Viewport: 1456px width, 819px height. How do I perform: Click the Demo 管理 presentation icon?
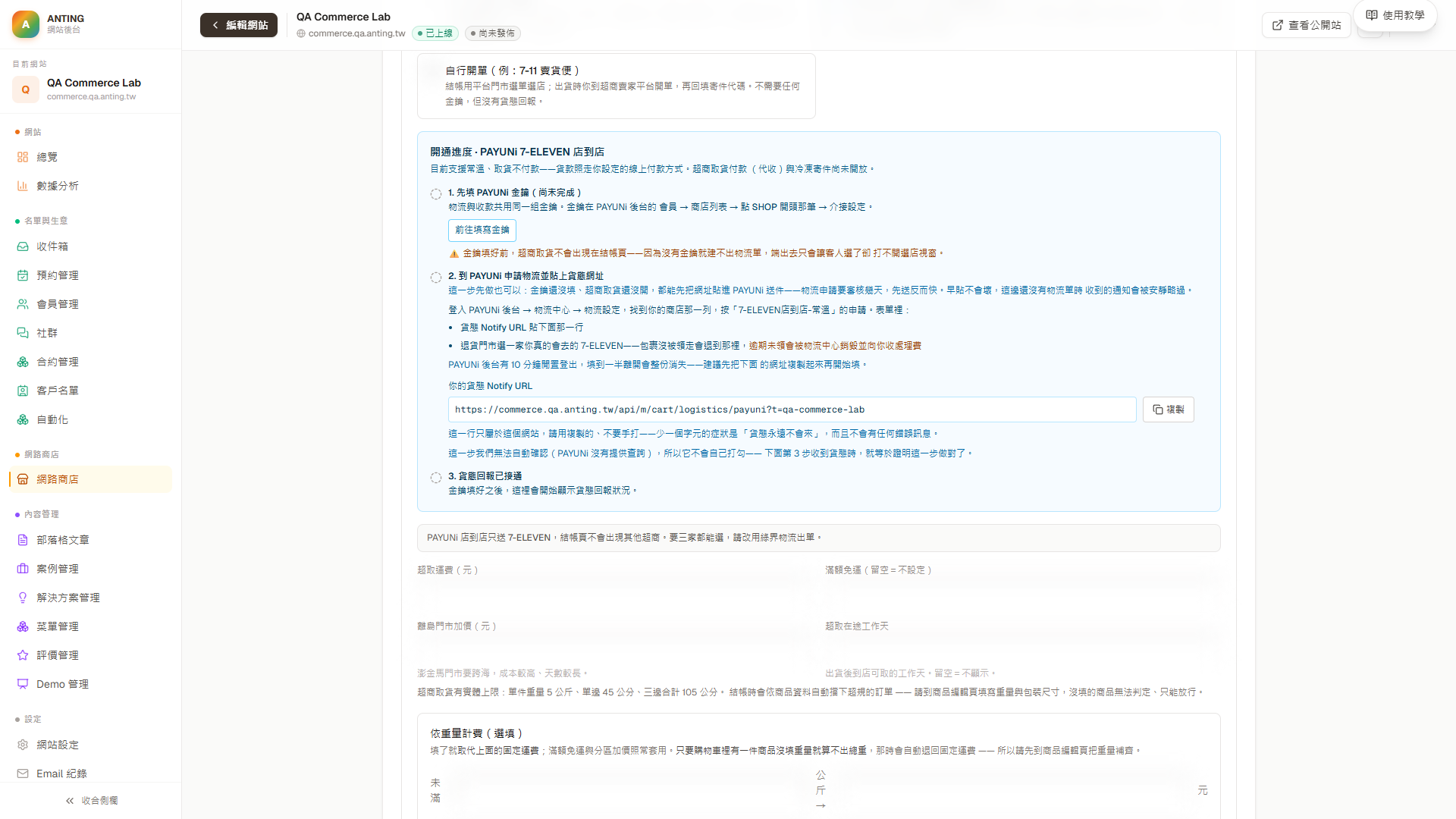(23, 684)
